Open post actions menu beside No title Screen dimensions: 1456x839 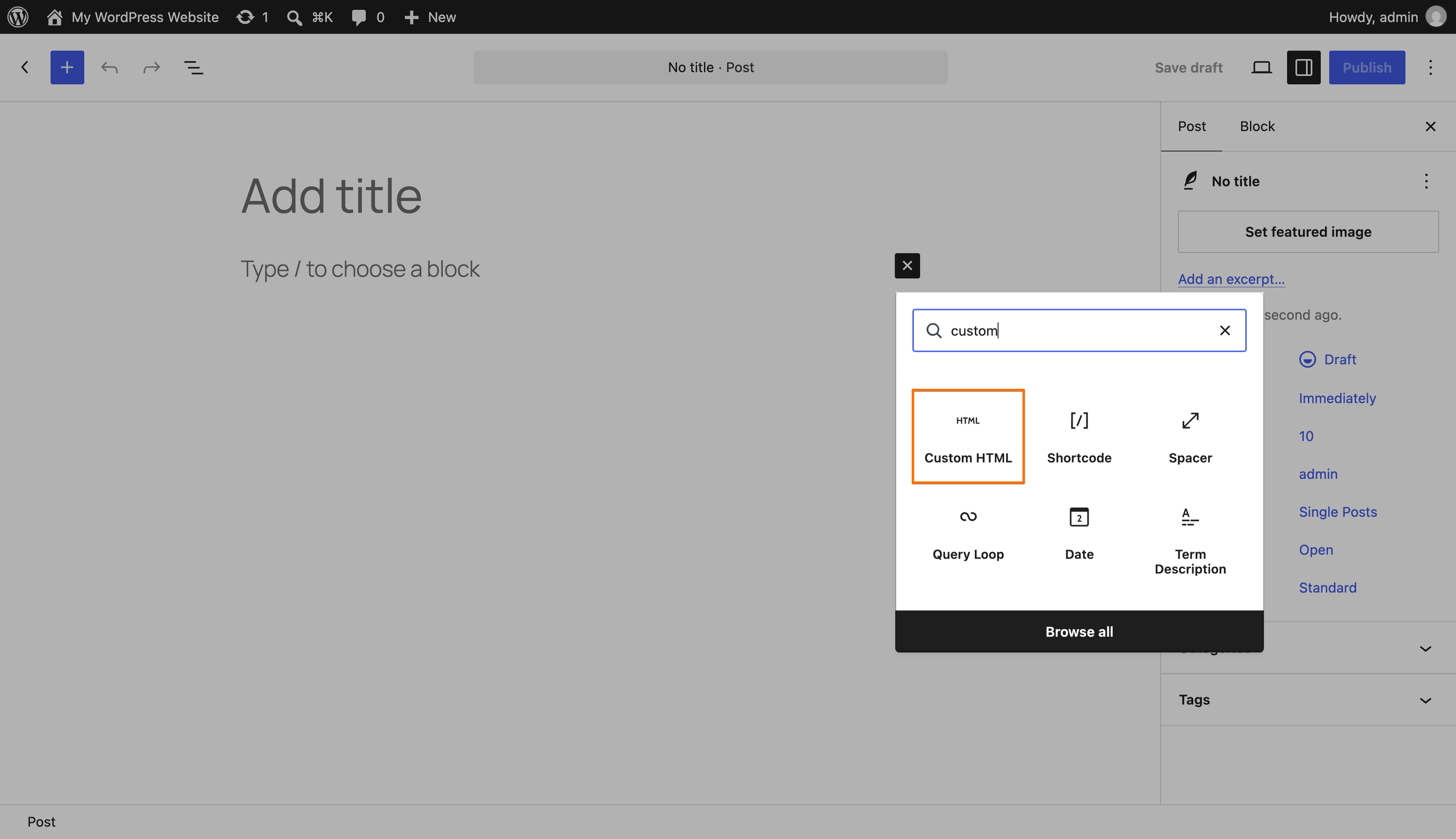[x=1426, y=181]
